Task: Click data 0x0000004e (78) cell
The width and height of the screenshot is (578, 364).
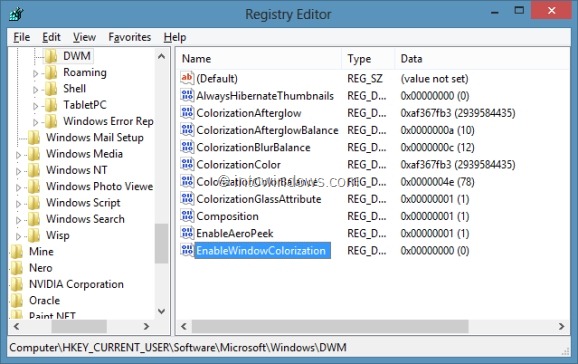Action: (x=438, y=182)
